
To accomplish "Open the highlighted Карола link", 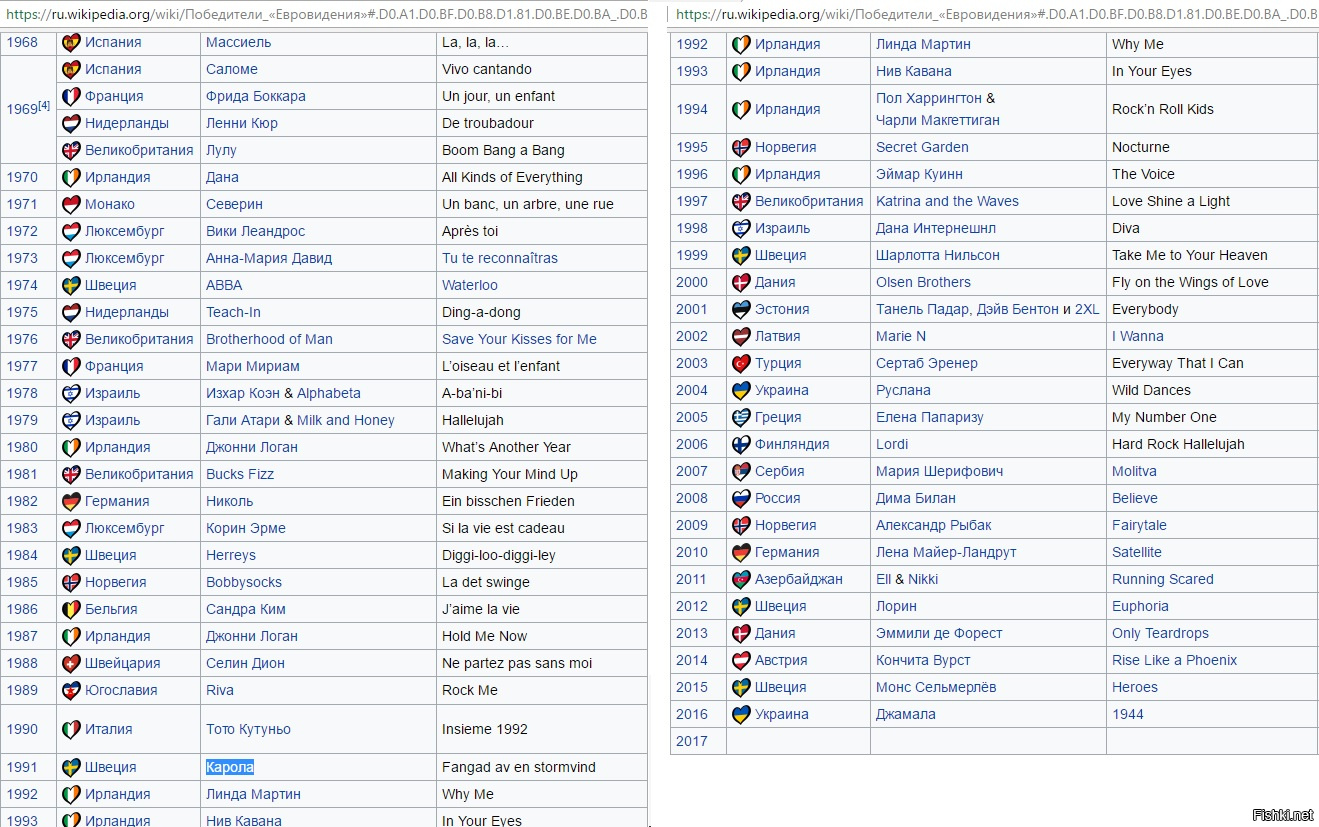I will pyautogui.click(x=230, y=768).
